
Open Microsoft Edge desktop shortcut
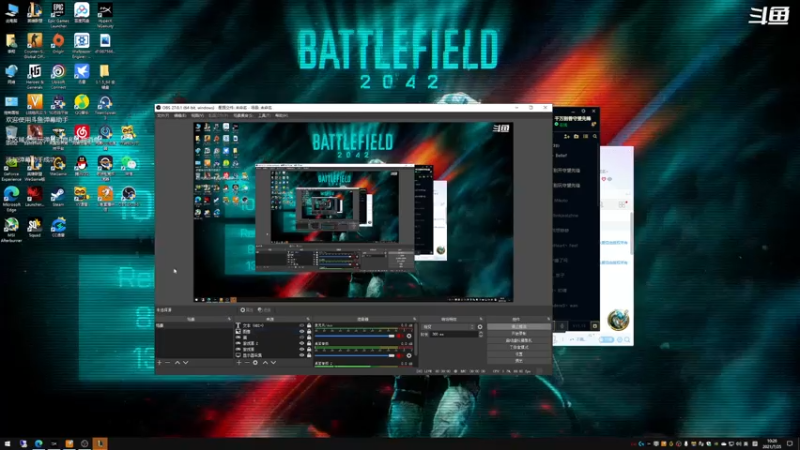tap(11, 198)
